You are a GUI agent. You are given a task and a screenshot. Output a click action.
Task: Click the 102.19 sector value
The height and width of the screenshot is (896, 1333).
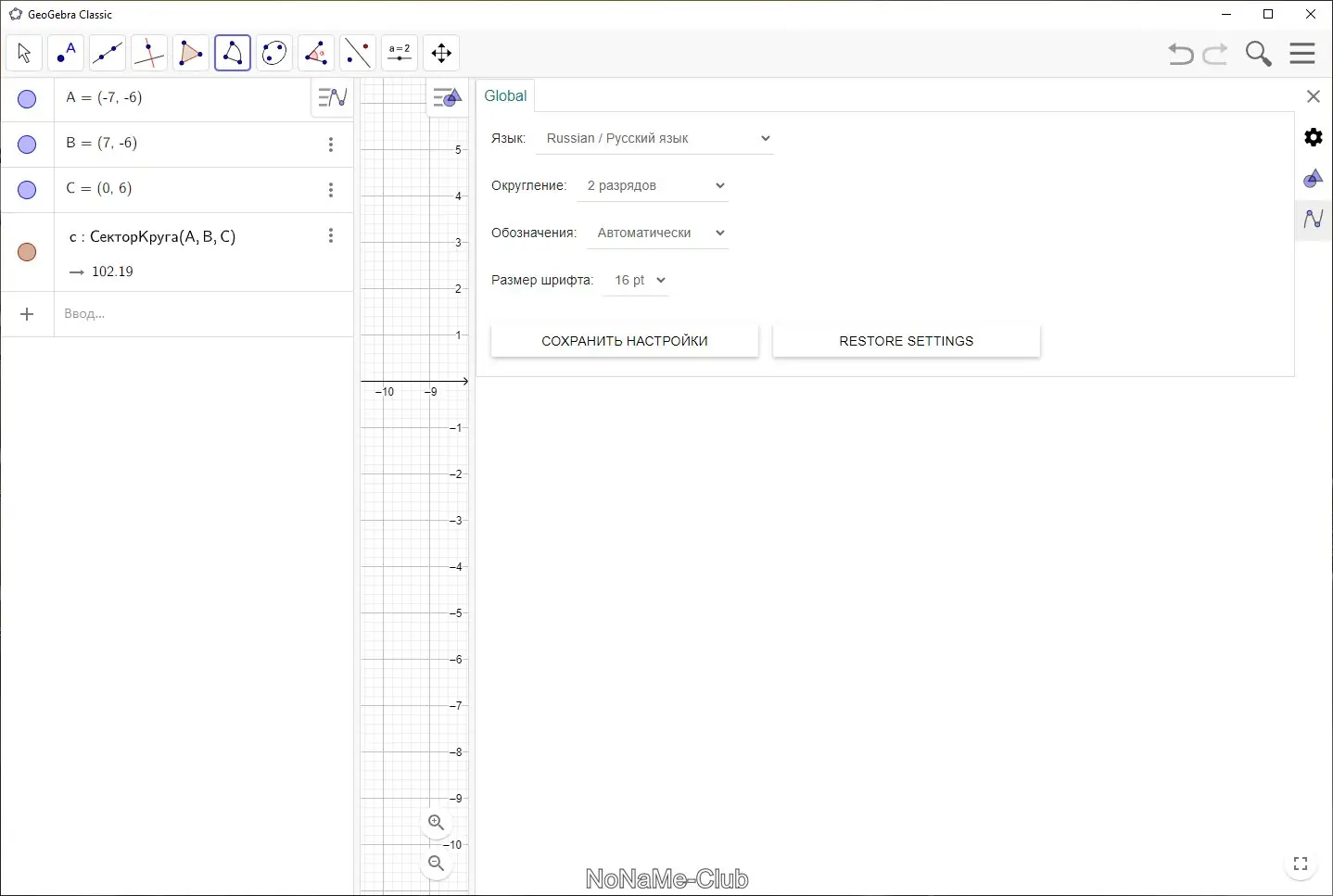[x=112, y=271]
